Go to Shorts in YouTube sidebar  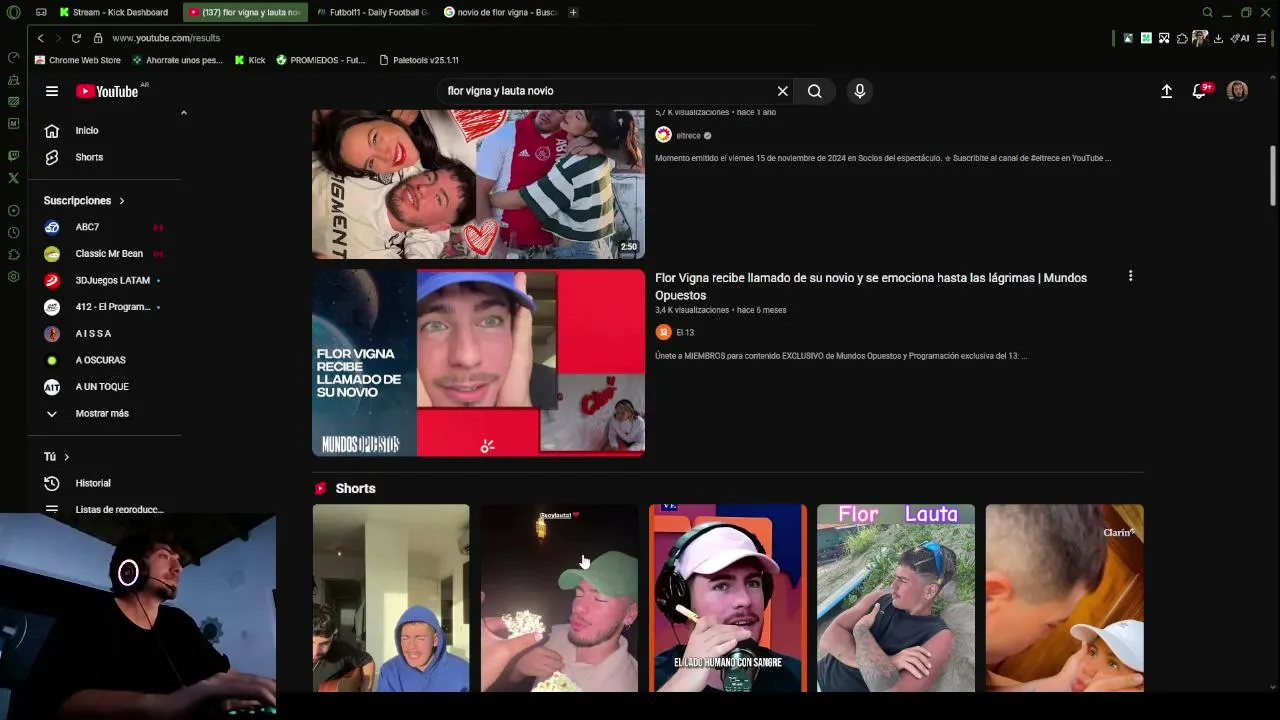(x=105, y=157)
